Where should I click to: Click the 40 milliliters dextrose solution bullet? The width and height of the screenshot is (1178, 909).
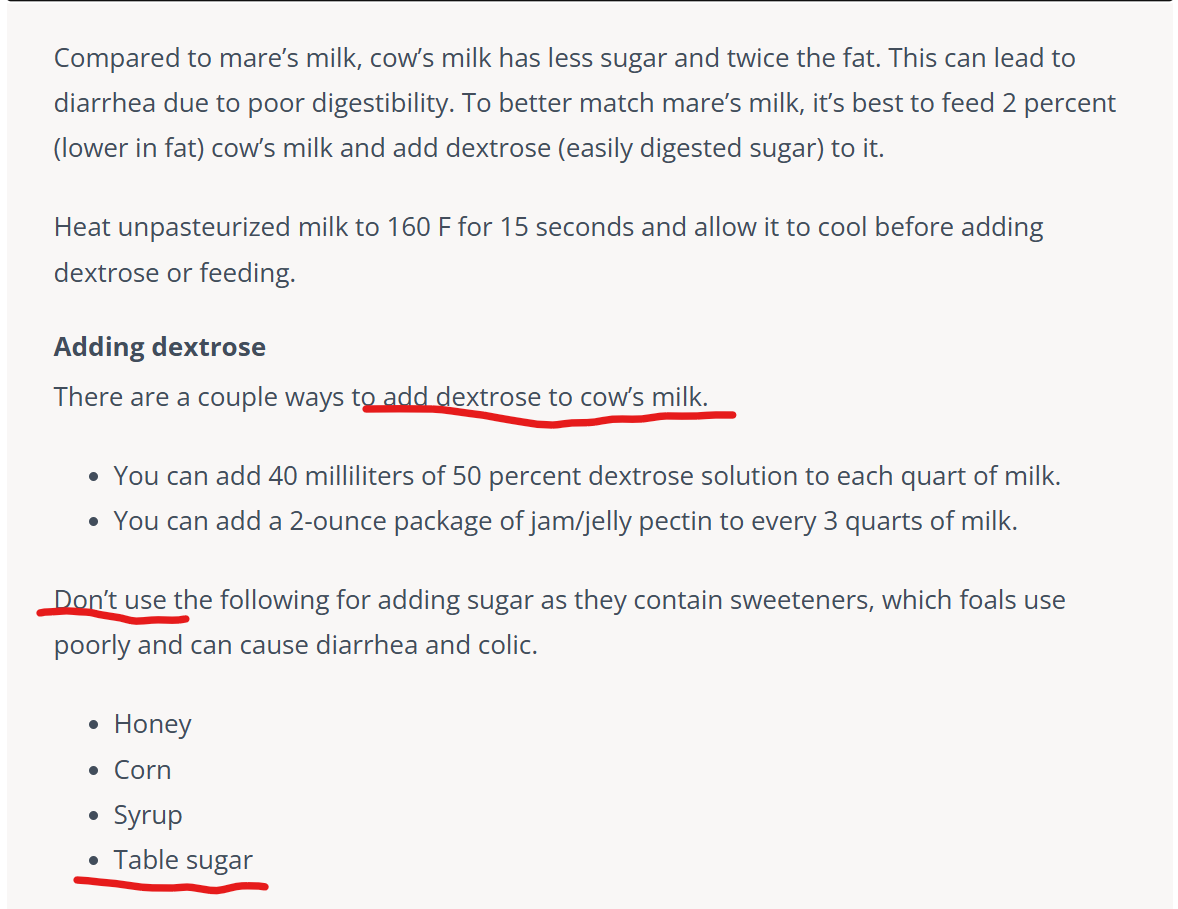pyautogui.click(x=587, y=476)
